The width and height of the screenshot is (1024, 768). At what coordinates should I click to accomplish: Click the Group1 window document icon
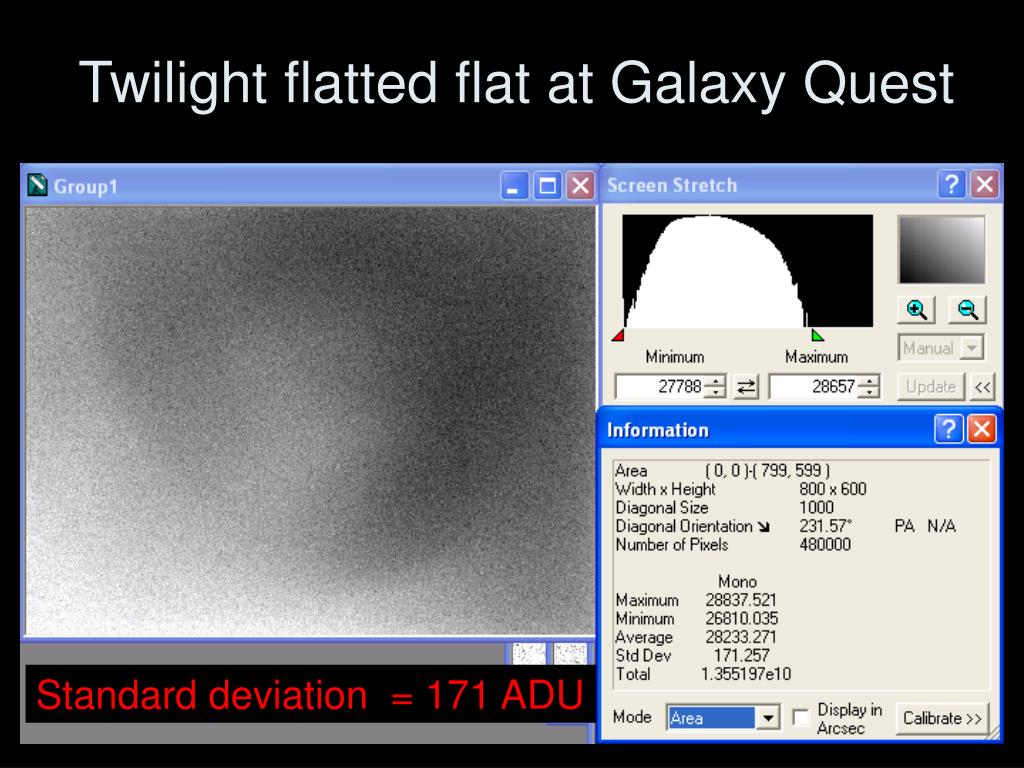(37, 185)
